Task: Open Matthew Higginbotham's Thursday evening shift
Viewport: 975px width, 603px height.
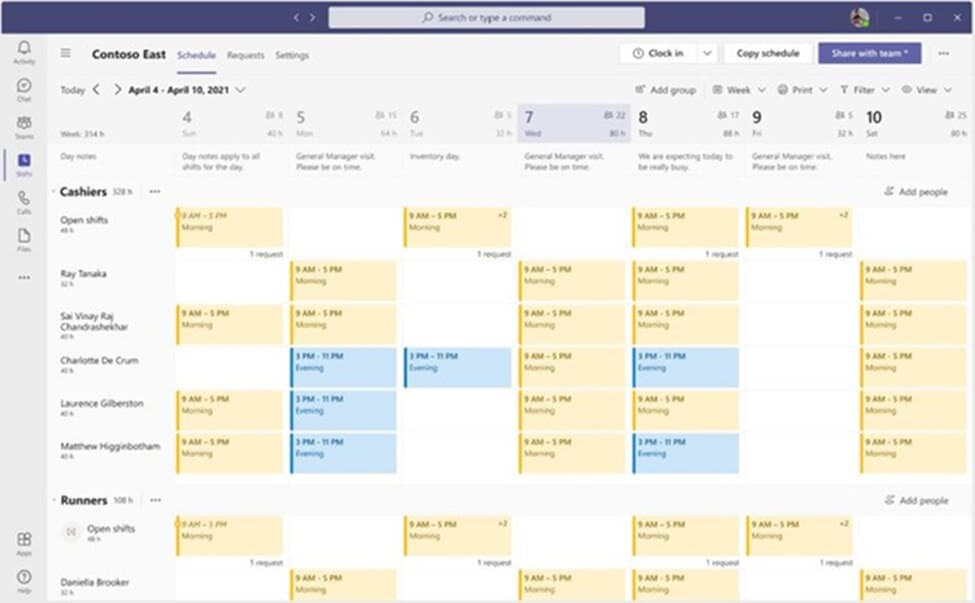Action: coord(686,453)
